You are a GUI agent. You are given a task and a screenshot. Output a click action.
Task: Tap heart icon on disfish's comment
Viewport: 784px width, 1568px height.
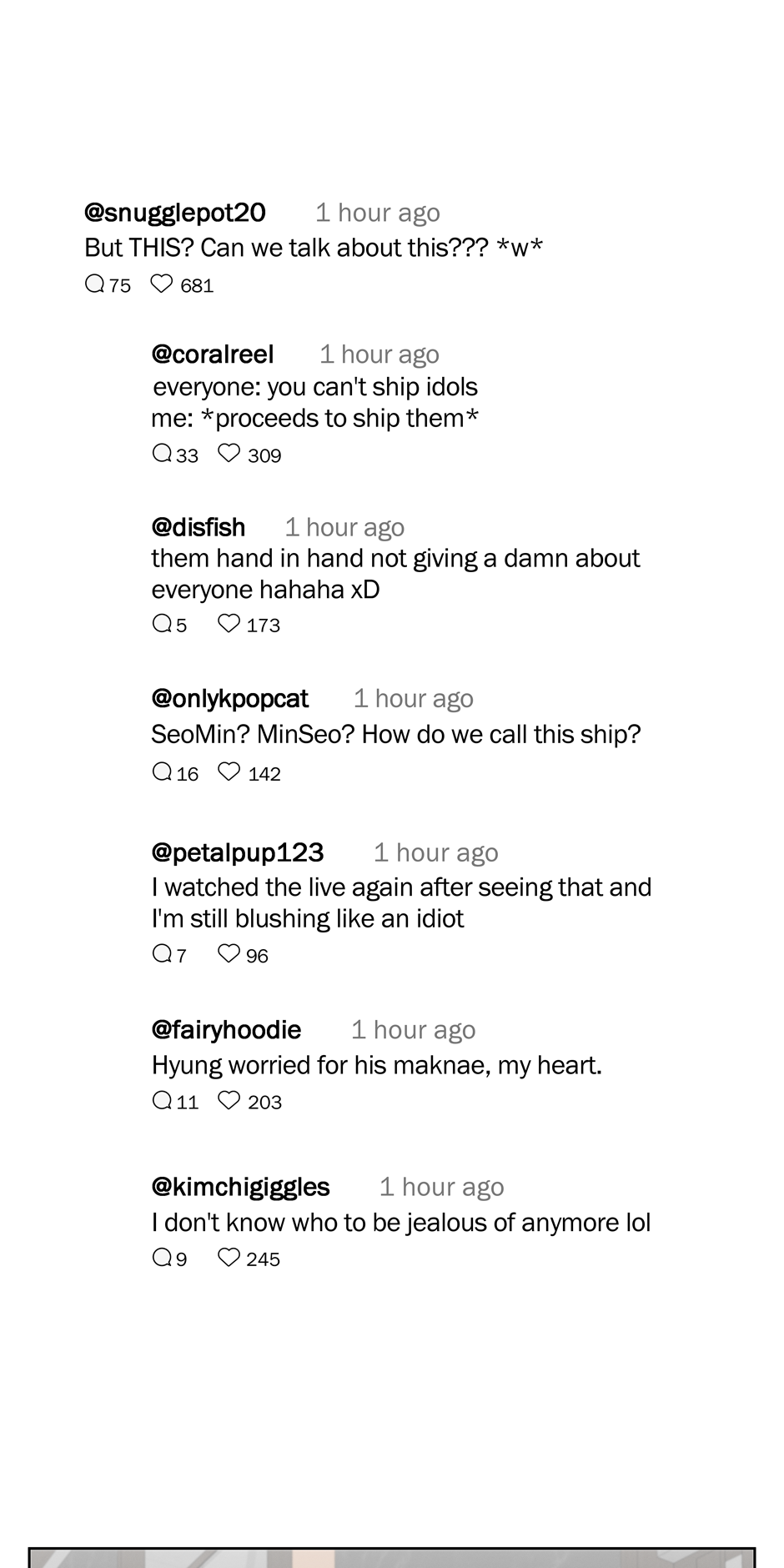tap(229, 624)
